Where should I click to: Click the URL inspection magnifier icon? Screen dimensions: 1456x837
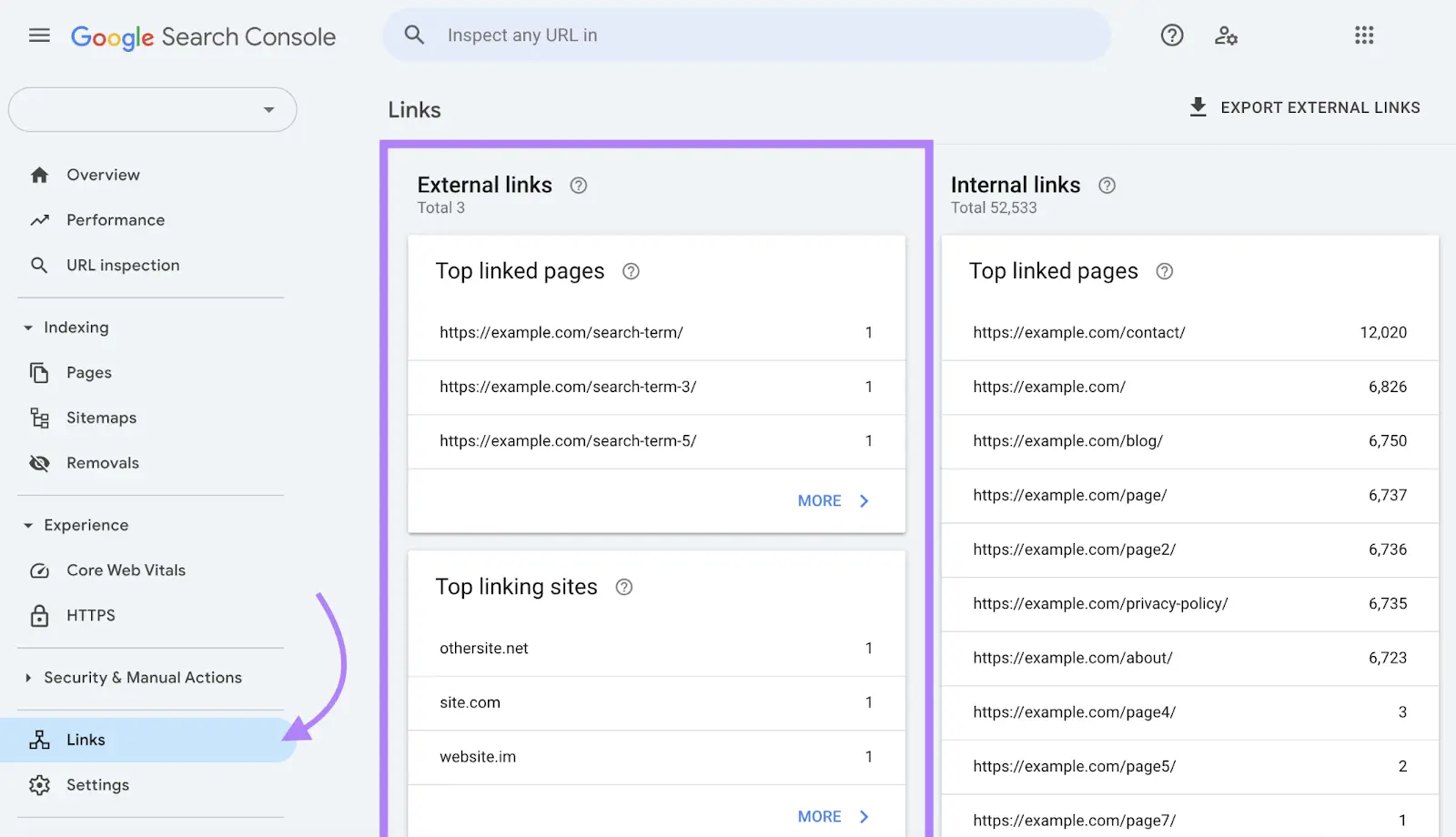point(39,265)
